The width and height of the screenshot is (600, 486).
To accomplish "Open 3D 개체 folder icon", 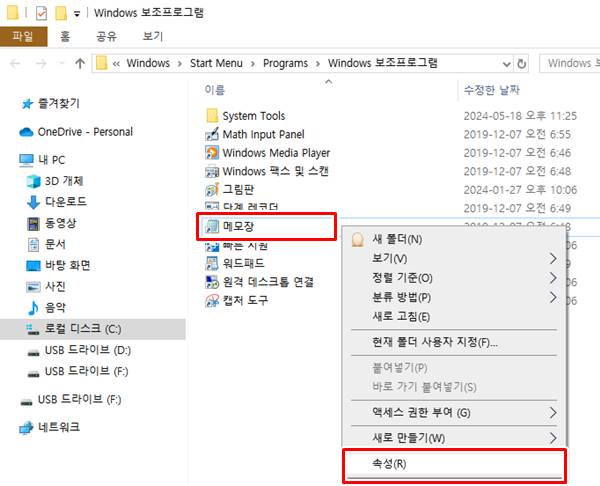I will (x=33, y=181).
